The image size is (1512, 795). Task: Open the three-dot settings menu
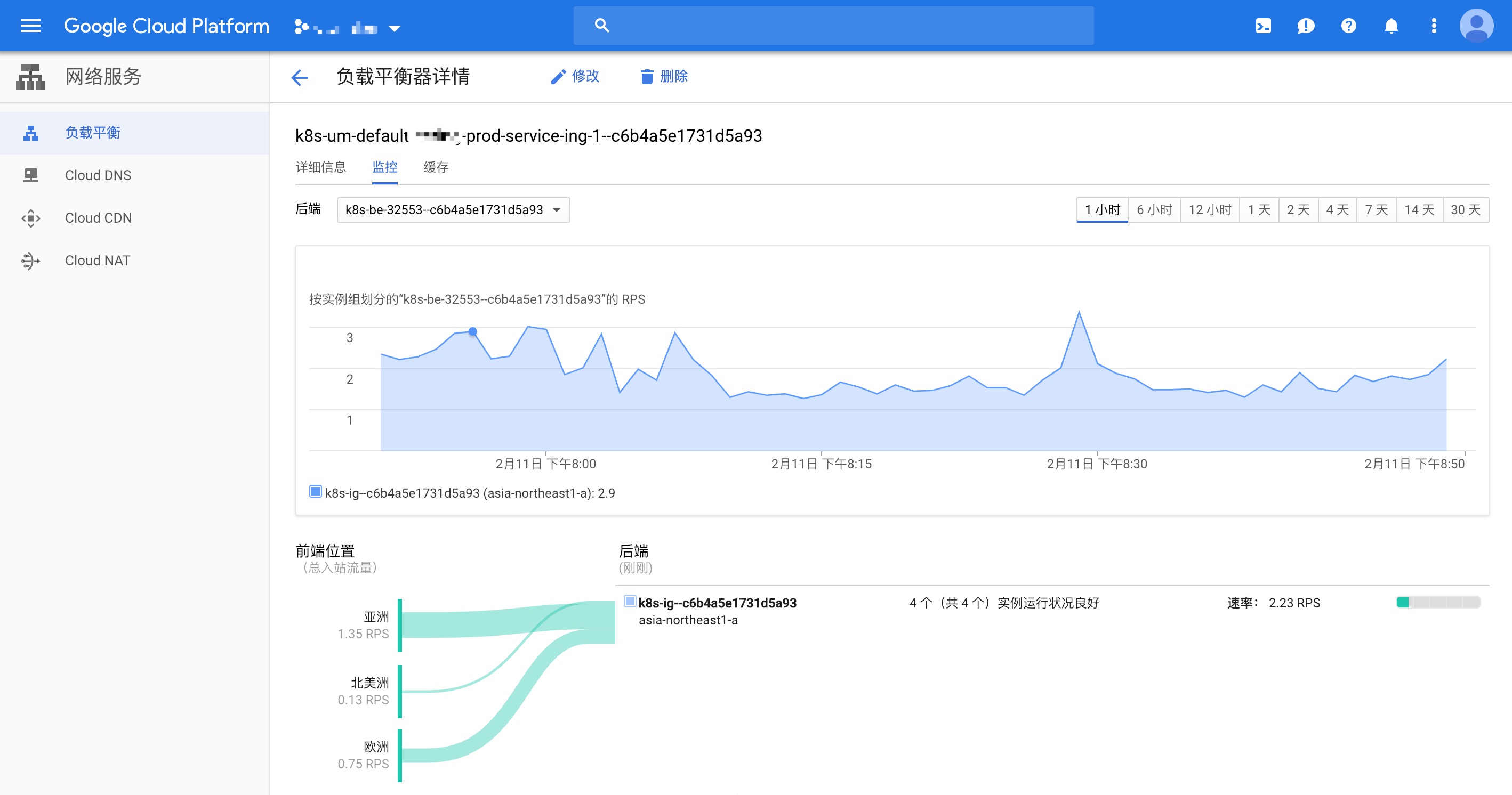point(1434,26)
